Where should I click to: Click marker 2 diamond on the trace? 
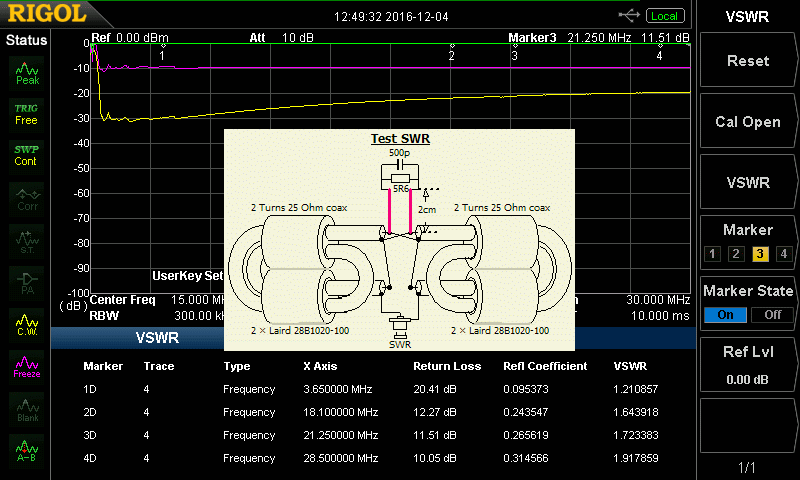(x=452, y=46)
